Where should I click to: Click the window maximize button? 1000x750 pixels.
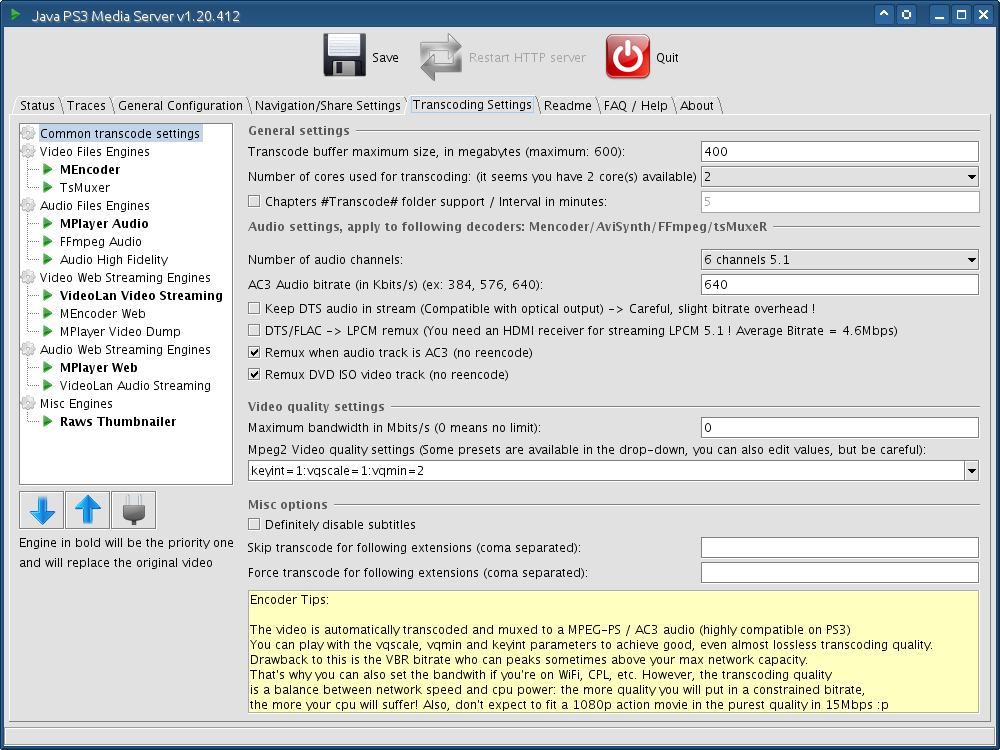[961, 15]
